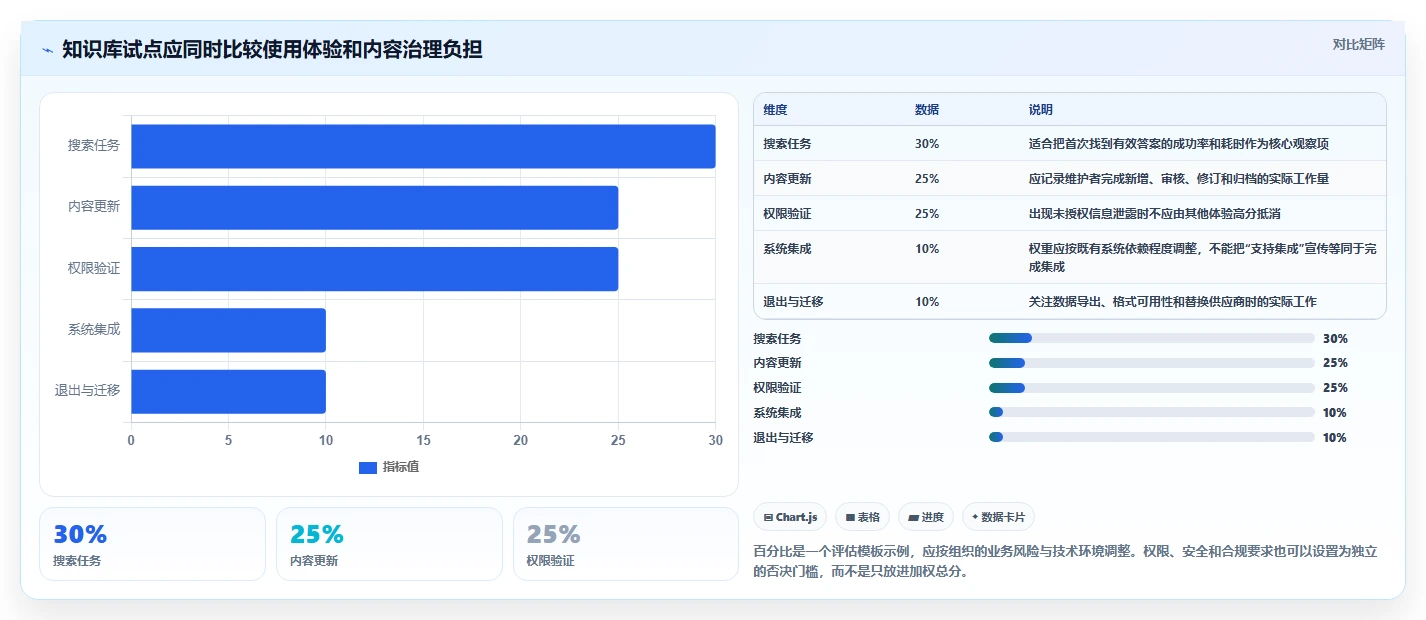Click the 10% label beside 退出与迁移 progress bar

pos(1335,438)
